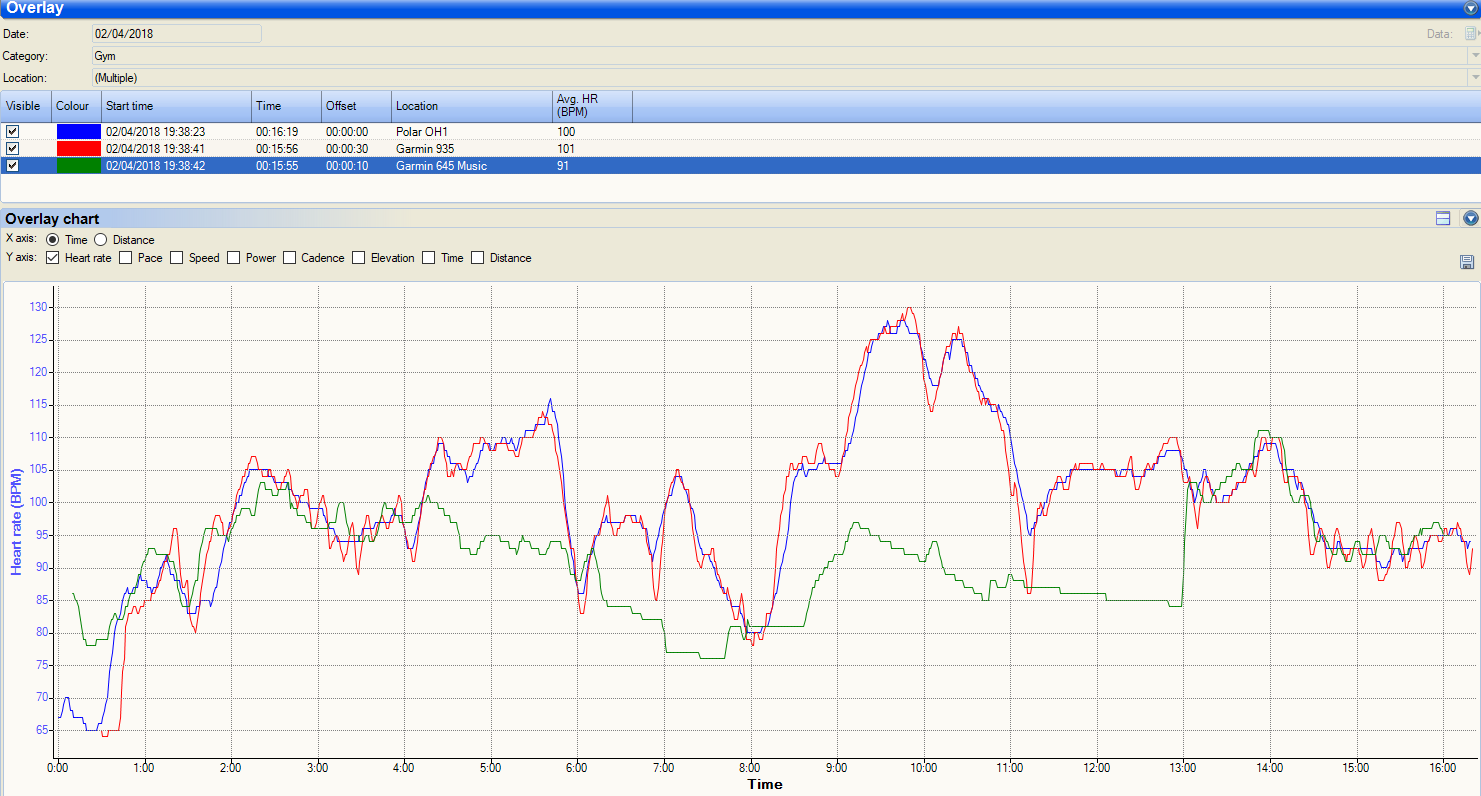1481x796 pixels.
Task: Enable the Pace checkbox on Y axis
Action: point(126,258)
